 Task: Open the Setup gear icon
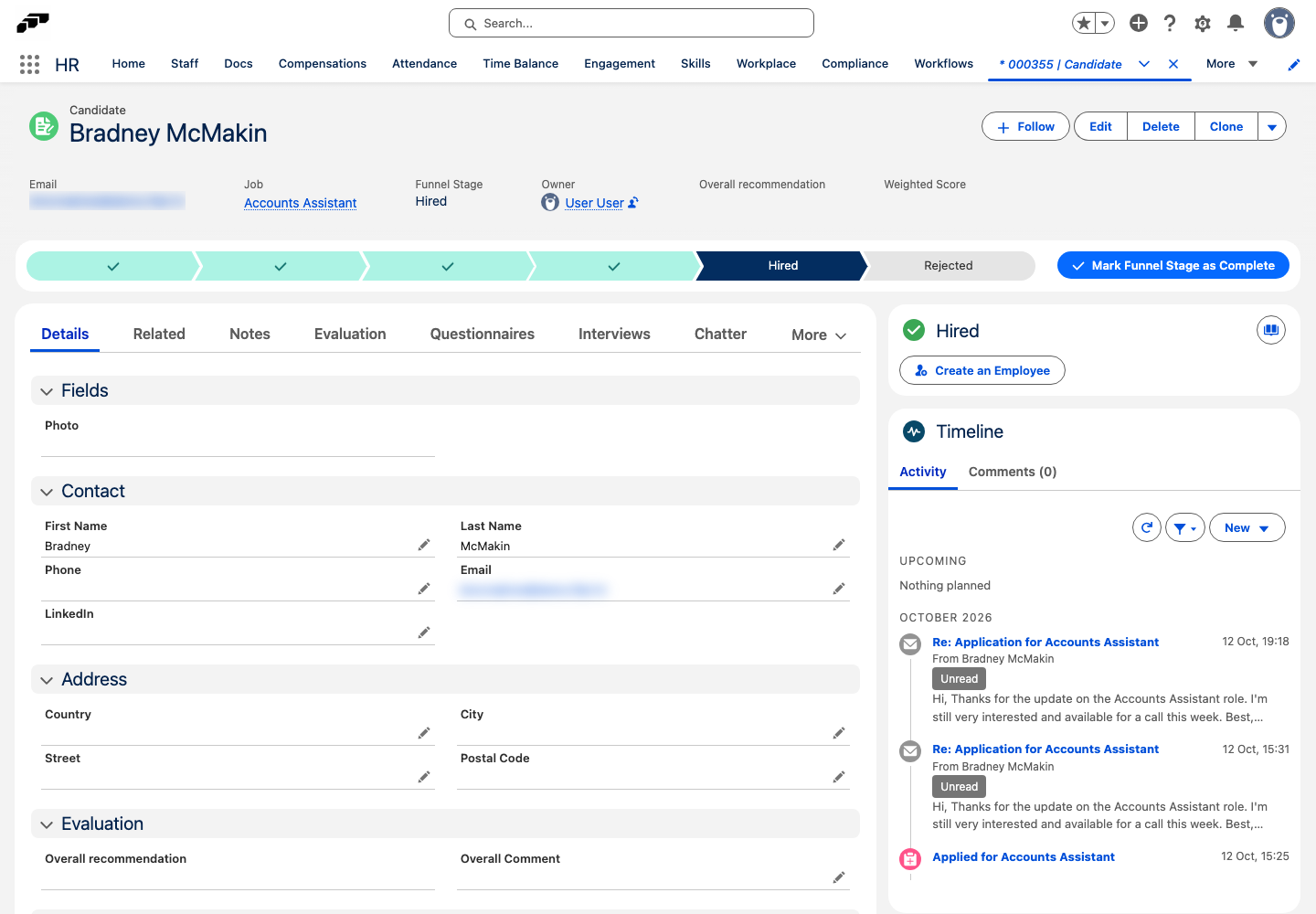(x=1203, y=23)
